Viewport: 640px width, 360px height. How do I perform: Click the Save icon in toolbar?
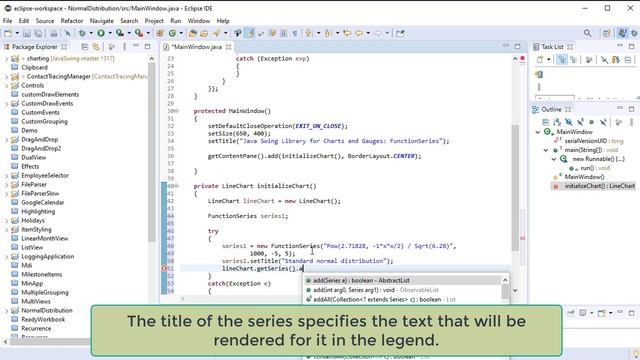[x=27, y=33]
